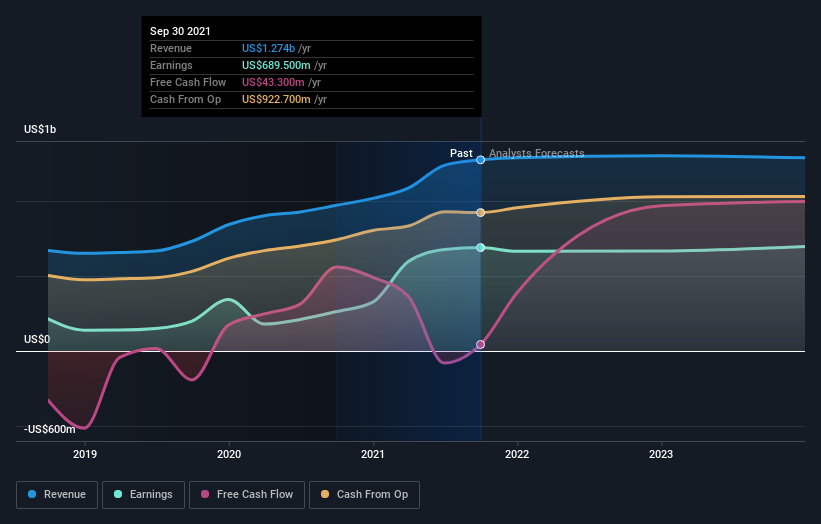Click the US$922.700m cash from op value

(276, 99)
